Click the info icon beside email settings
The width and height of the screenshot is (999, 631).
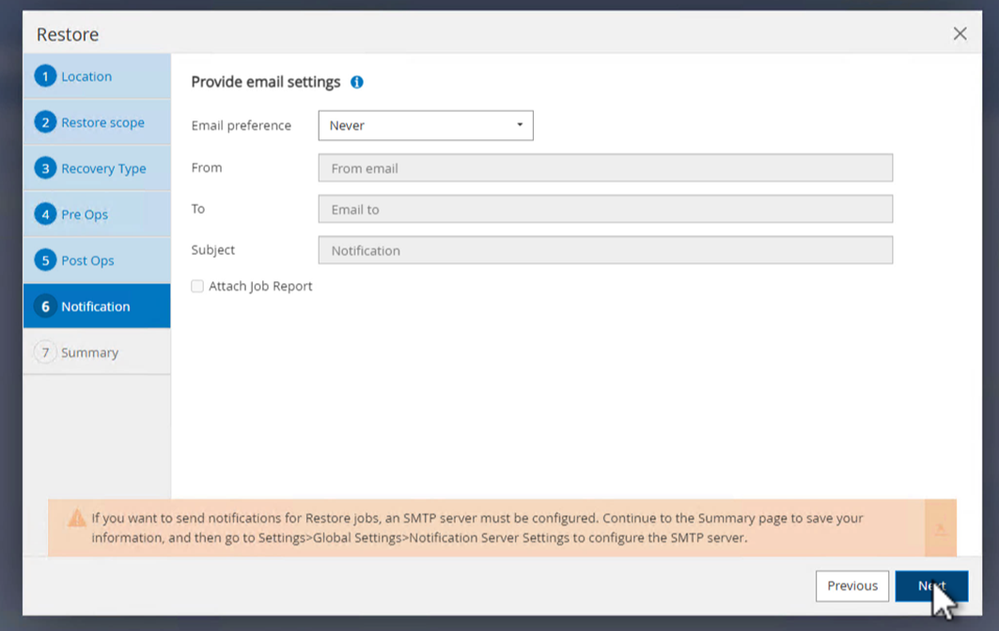357,82
